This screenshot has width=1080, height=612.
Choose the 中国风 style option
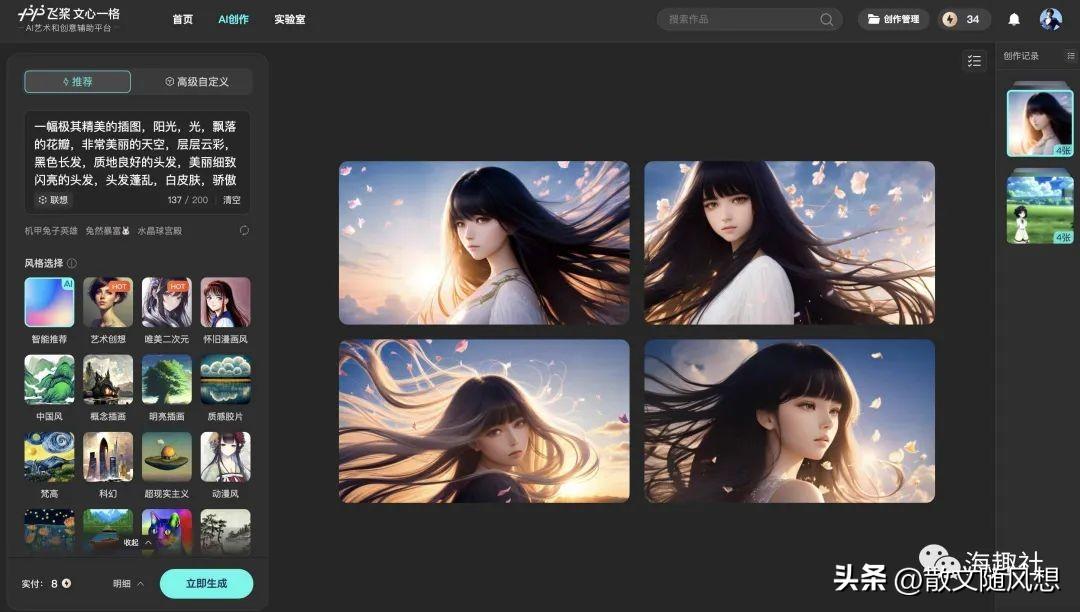49,380
